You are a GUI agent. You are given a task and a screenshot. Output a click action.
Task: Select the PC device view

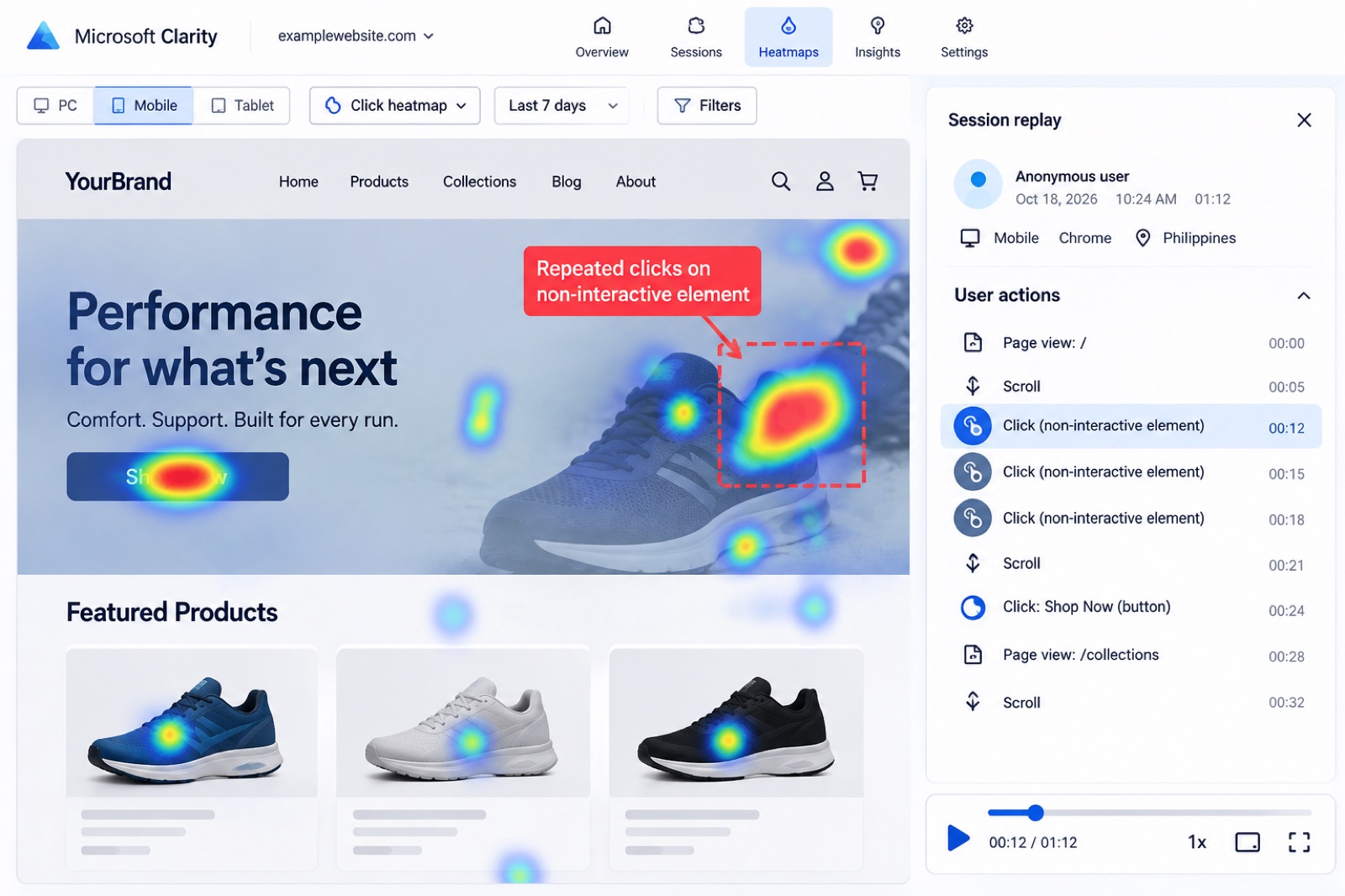(x=55, y=106)
